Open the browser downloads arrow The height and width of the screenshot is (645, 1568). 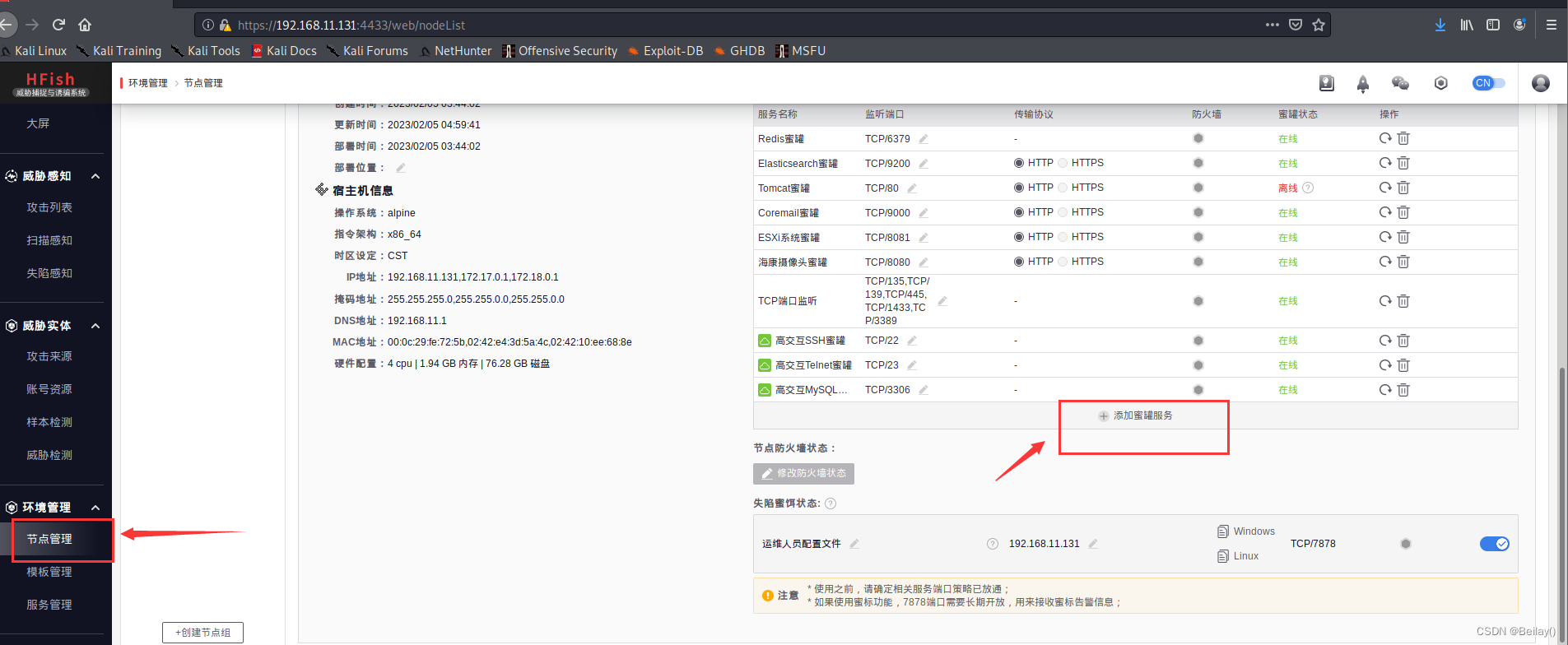(1440, 25)
